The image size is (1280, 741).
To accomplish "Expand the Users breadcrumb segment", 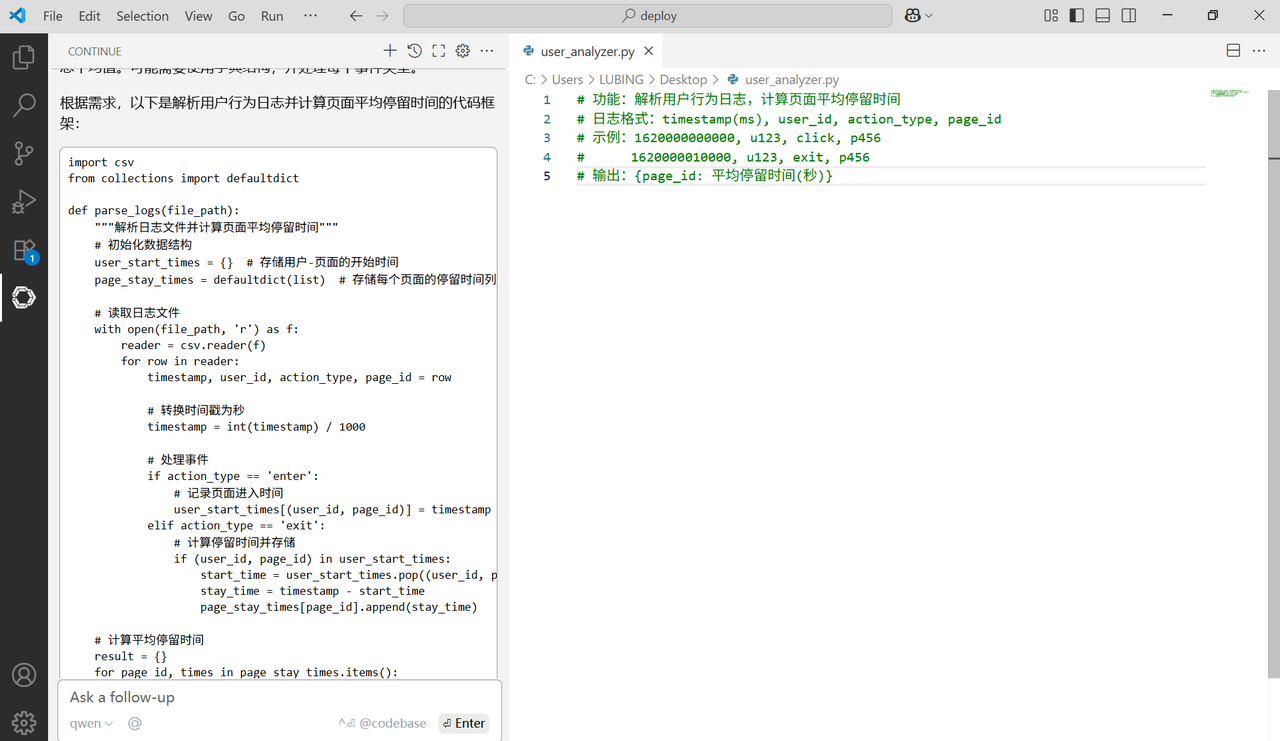I will pos(567,79).
